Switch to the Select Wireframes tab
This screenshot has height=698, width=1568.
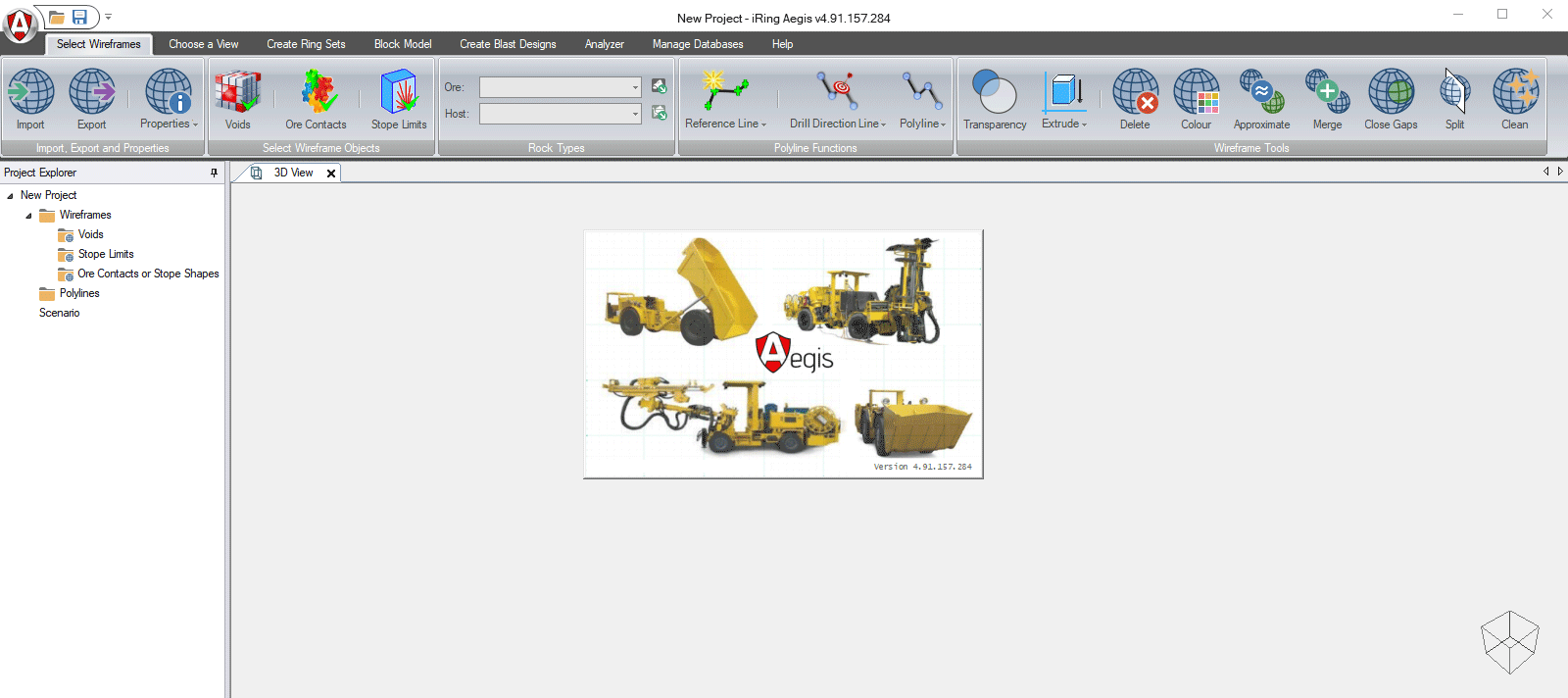pyautogui.click(x=98, y=44)
